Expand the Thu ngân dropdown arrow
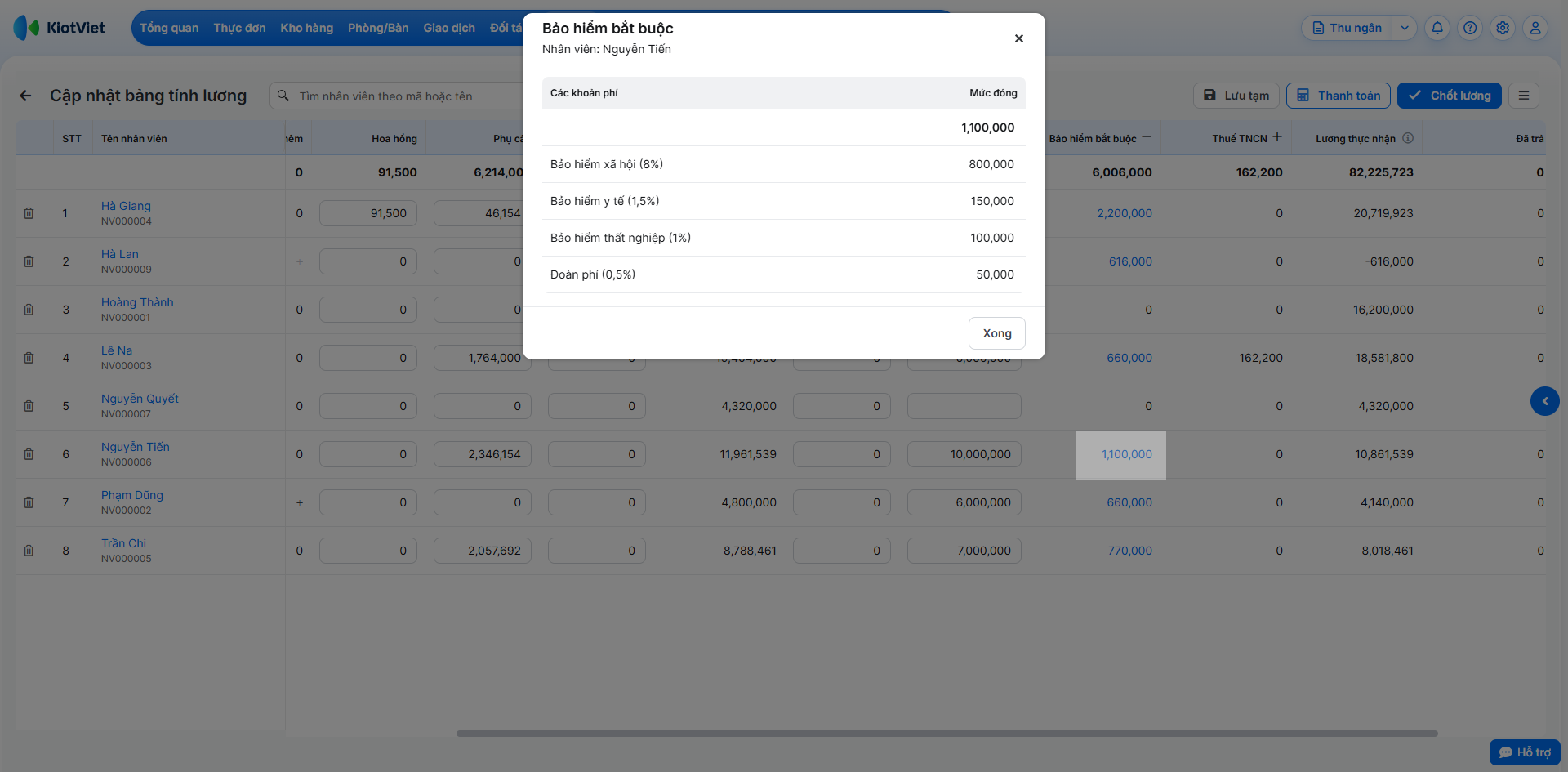Image resolution: width=1568 pixels, height=772 pixels. click(1405, 28)
